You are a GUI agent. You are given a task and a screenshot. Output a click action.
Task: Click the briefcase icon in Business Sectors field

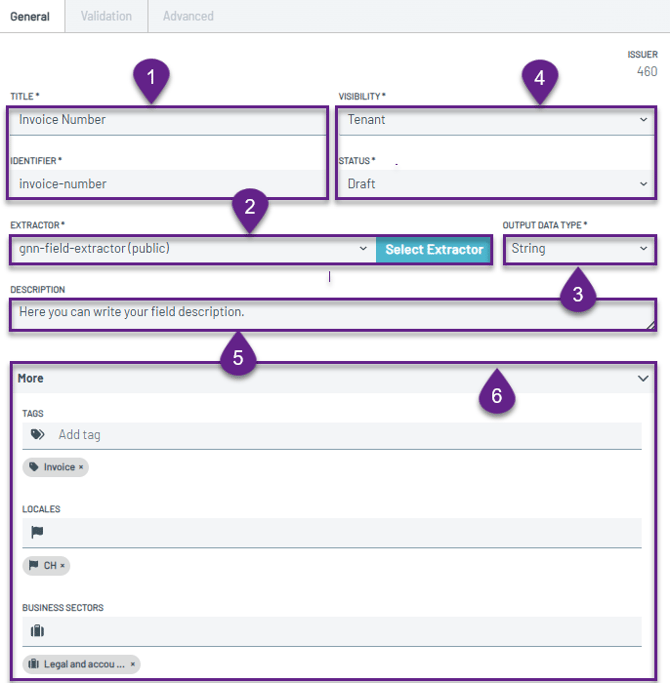tap(37, 630)
